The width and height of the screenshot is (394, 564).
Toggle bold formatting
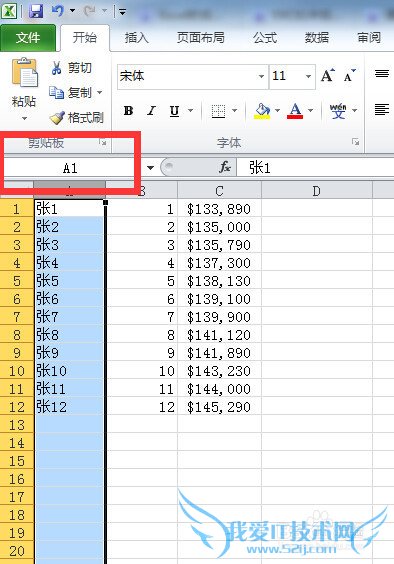pos(128,110)
